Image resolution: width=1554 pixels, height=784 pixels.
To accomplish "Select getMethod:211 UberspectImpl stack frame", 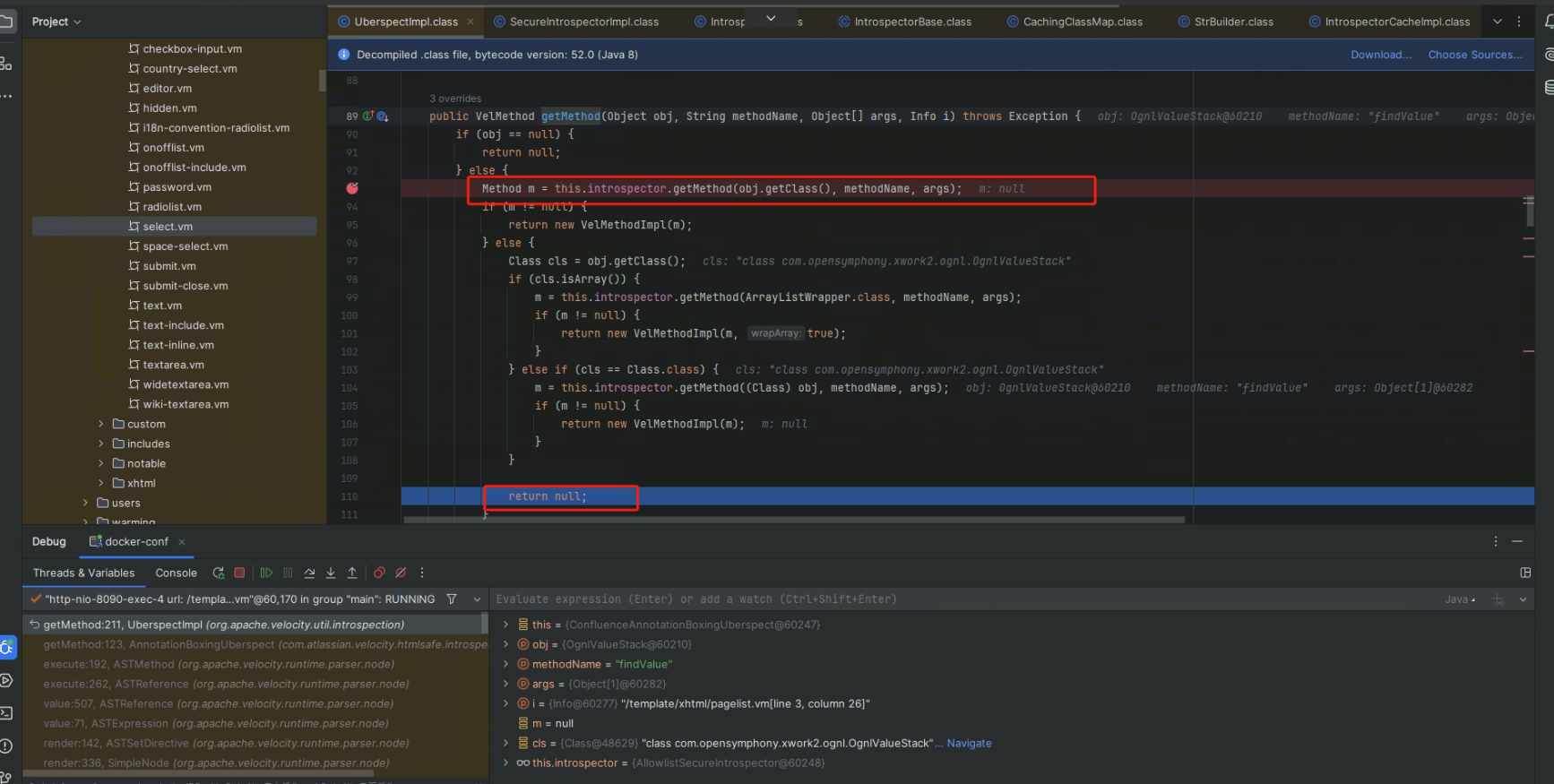I will (x=255, y=625).
